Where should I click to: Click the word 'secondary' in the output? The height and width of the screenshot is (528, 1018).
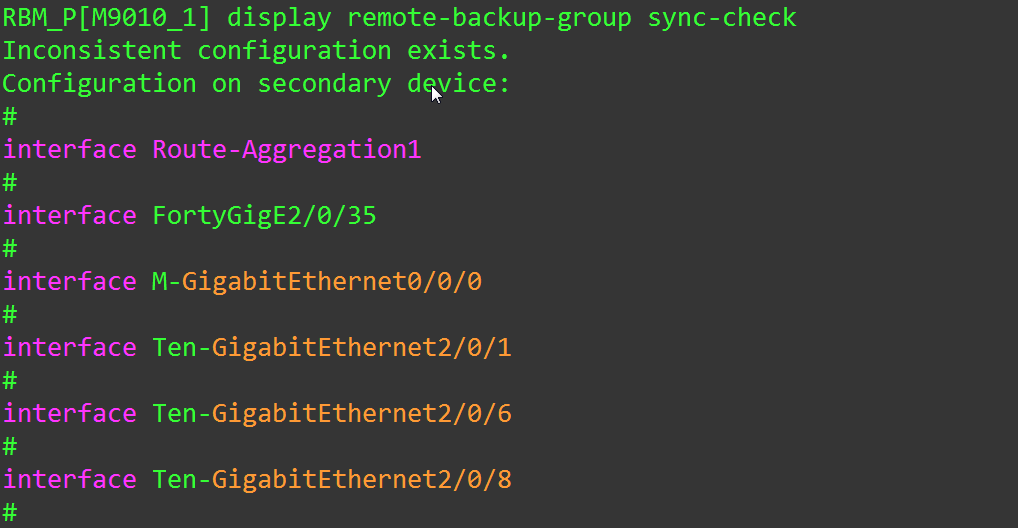[325, 84]
